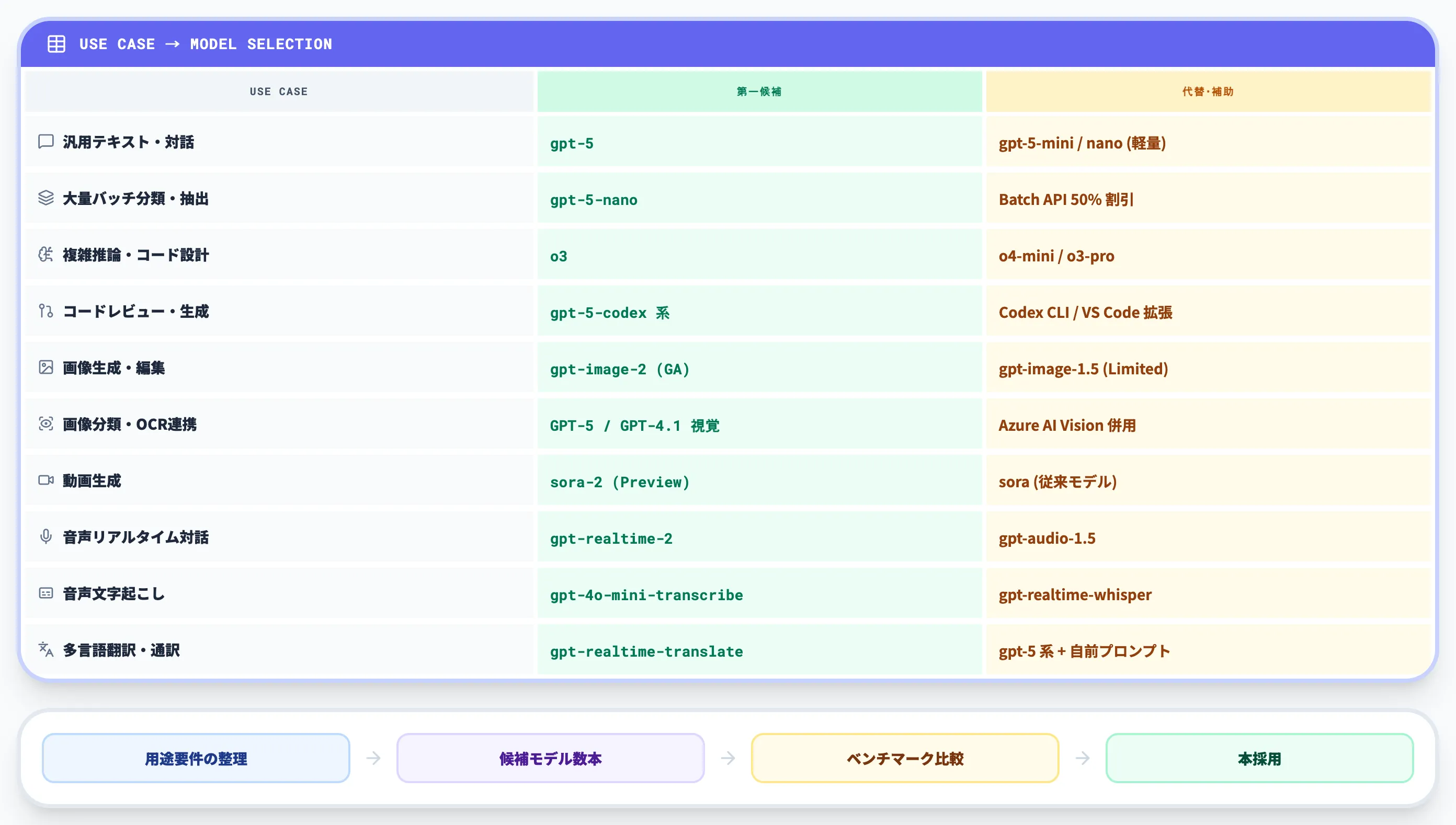Click the table grid icon in header
This screenshot has height=825, width=1456.
pos(56,43)
